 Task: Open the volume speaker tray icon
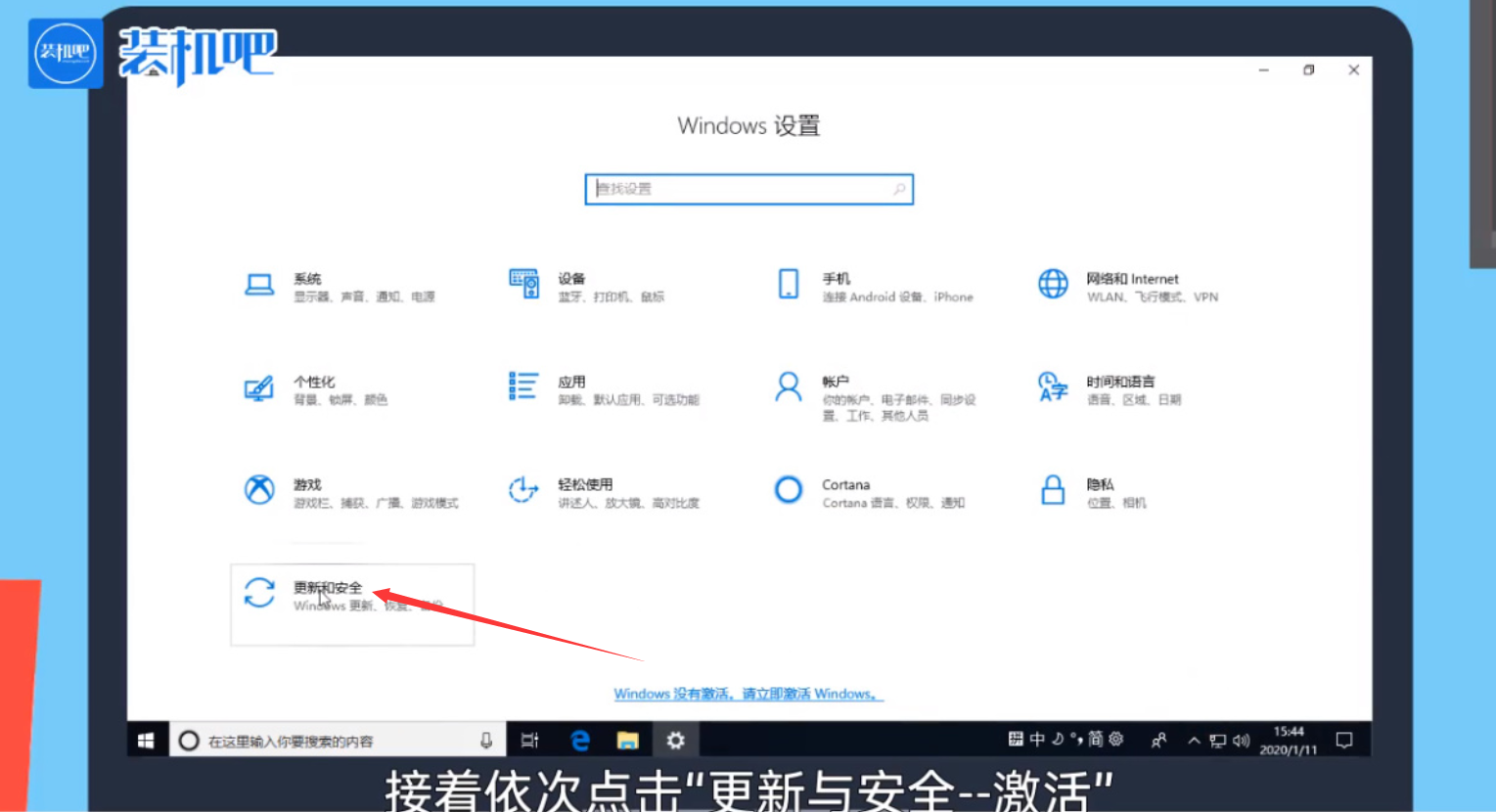point(1242,741)
